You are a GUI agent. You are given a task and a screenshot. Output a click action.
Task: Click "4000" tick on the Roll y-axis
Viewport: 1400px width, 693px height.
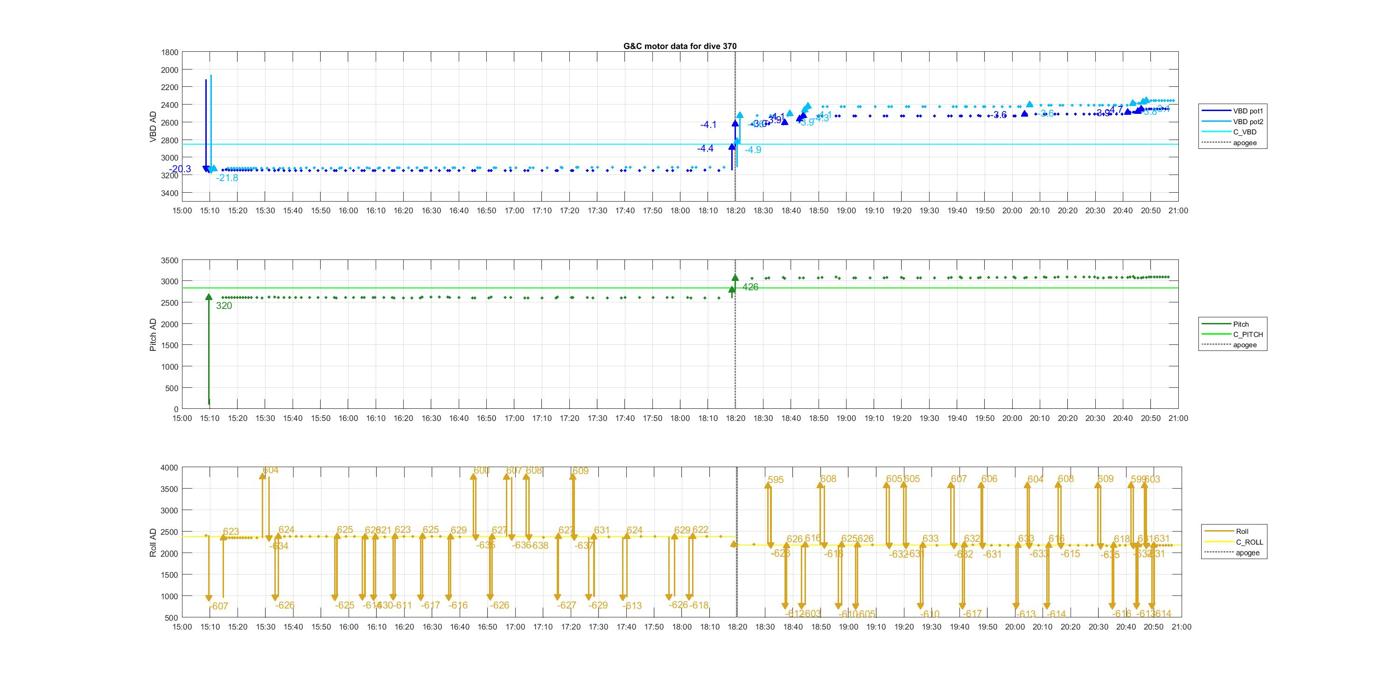pos(170,468)
